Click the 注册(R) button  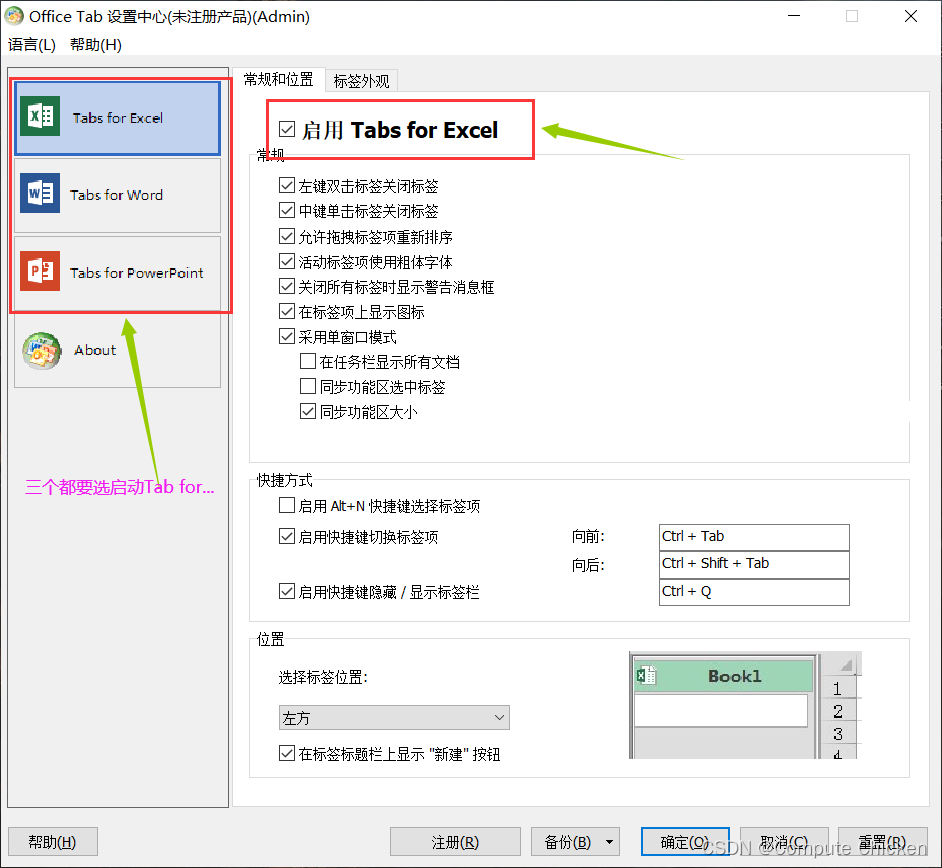(x=455, y=842)
